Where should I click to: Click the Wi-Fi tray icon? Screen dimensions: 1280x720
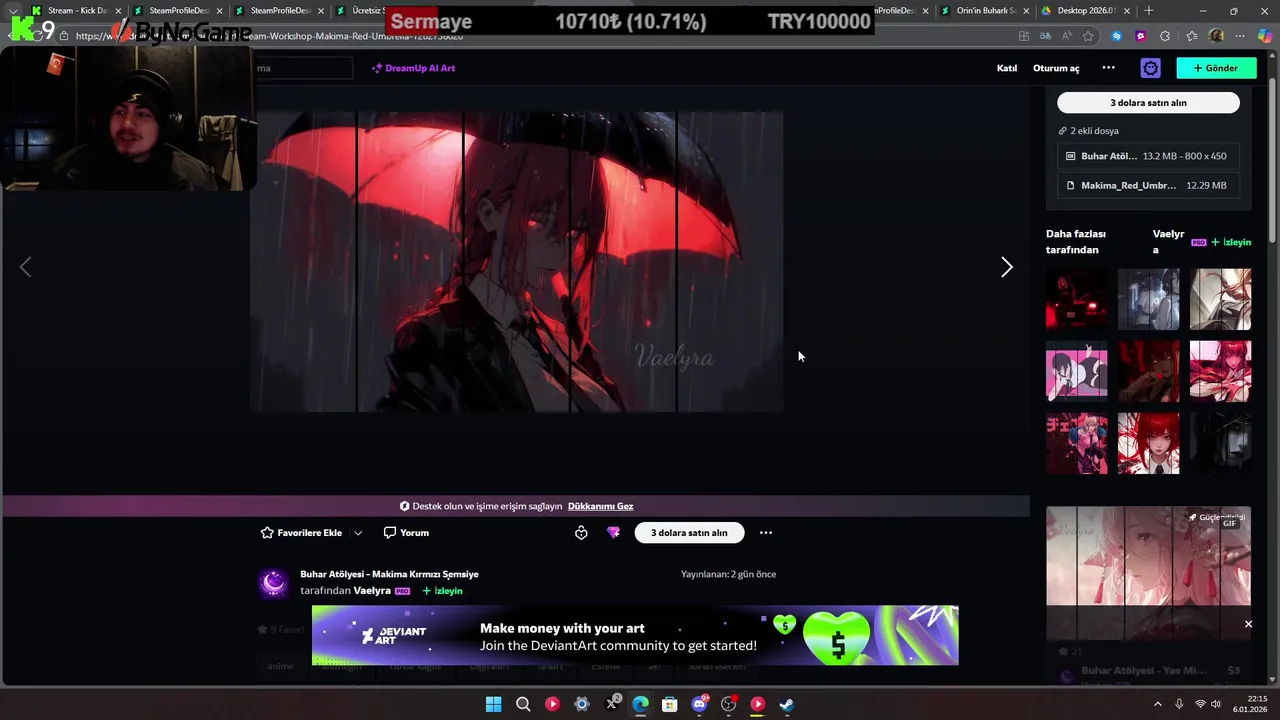click(x=1200, y=704)
